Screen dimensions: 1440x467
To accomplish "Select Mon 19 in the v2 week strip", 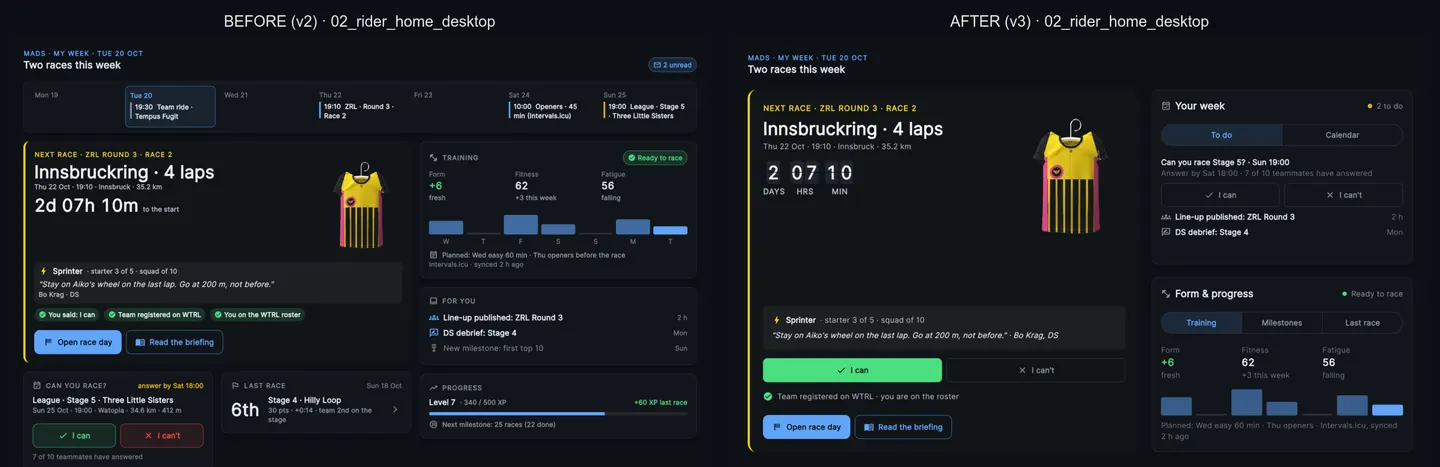I will pyautogui.click(x=46, y=95).
